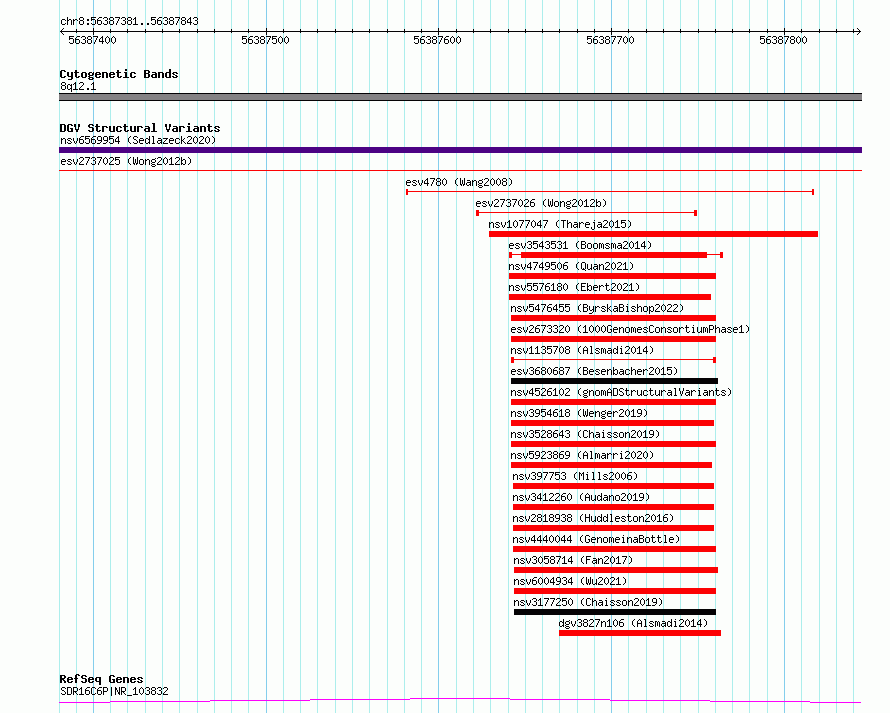Click the ruler position 56387500
This screenshot has width=890, height=713.
(x=265, y=40)
